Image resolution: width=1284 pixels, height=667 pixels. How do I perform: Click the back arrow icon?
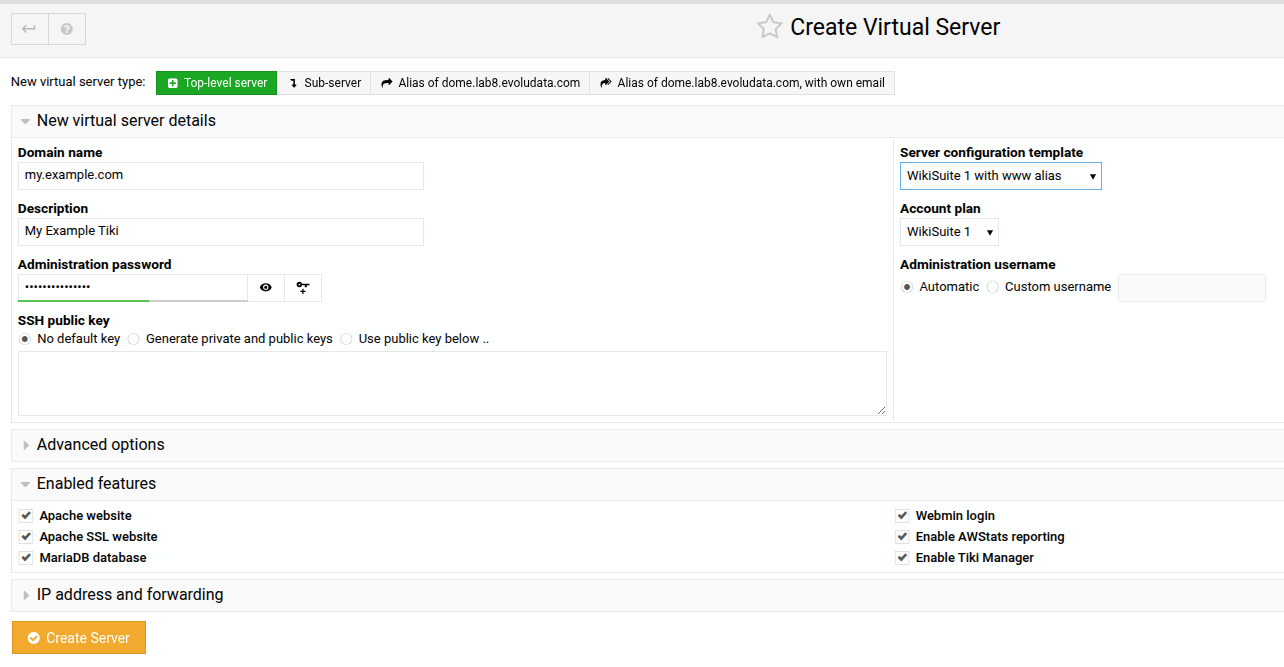pos(29,29)
